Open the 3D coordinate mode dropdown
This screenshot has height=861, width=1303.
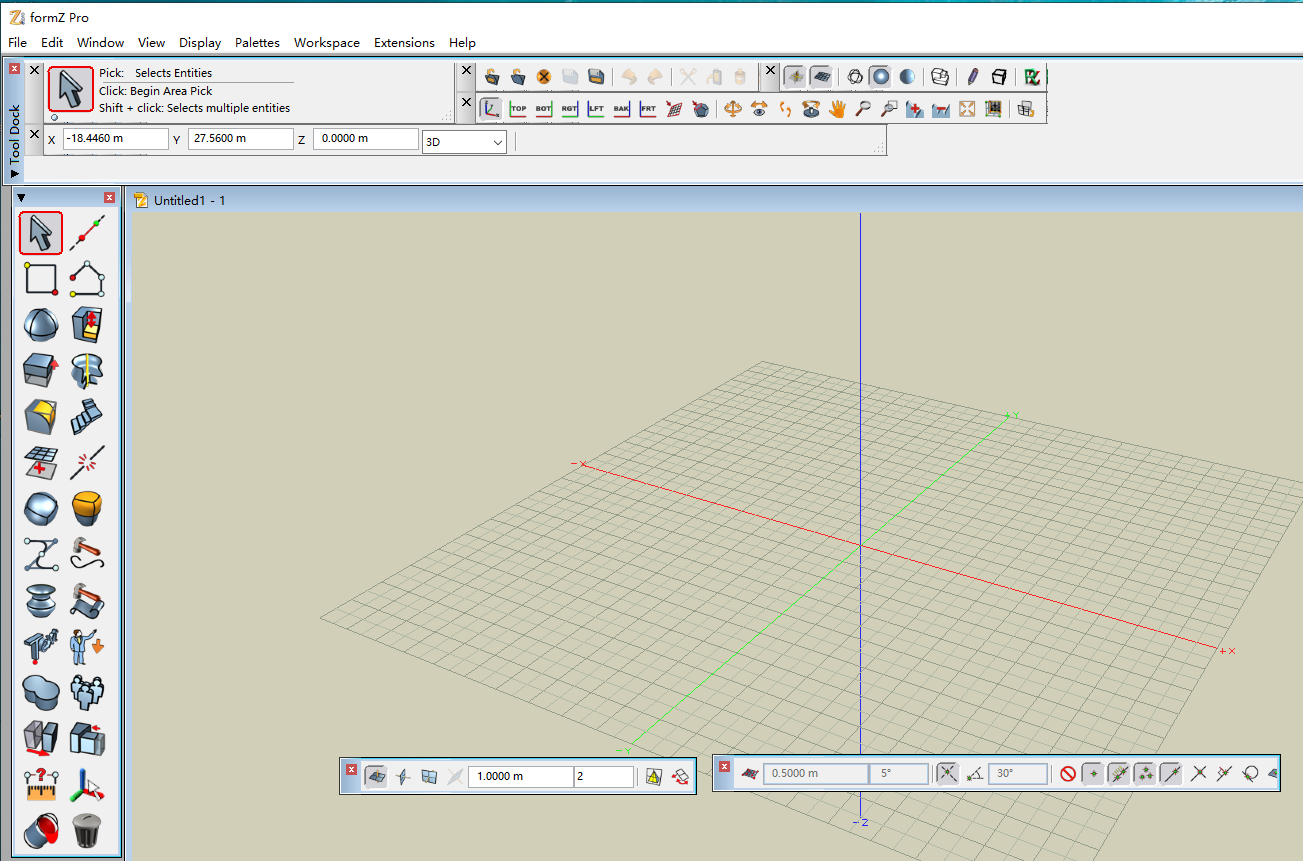(465, 142)
